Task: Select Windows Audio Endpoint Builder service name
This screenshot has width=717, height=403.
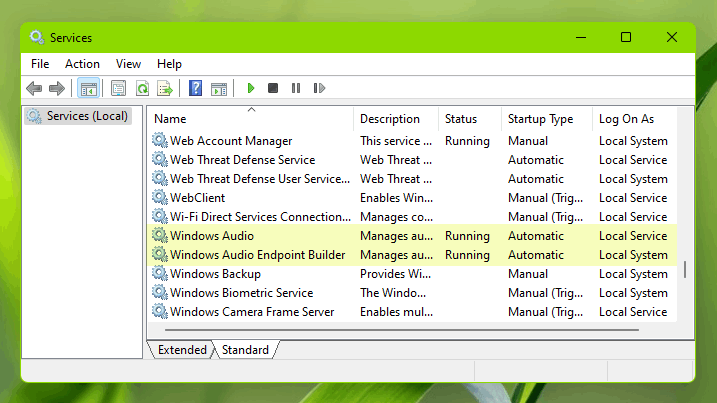Action: coord(257,255)
